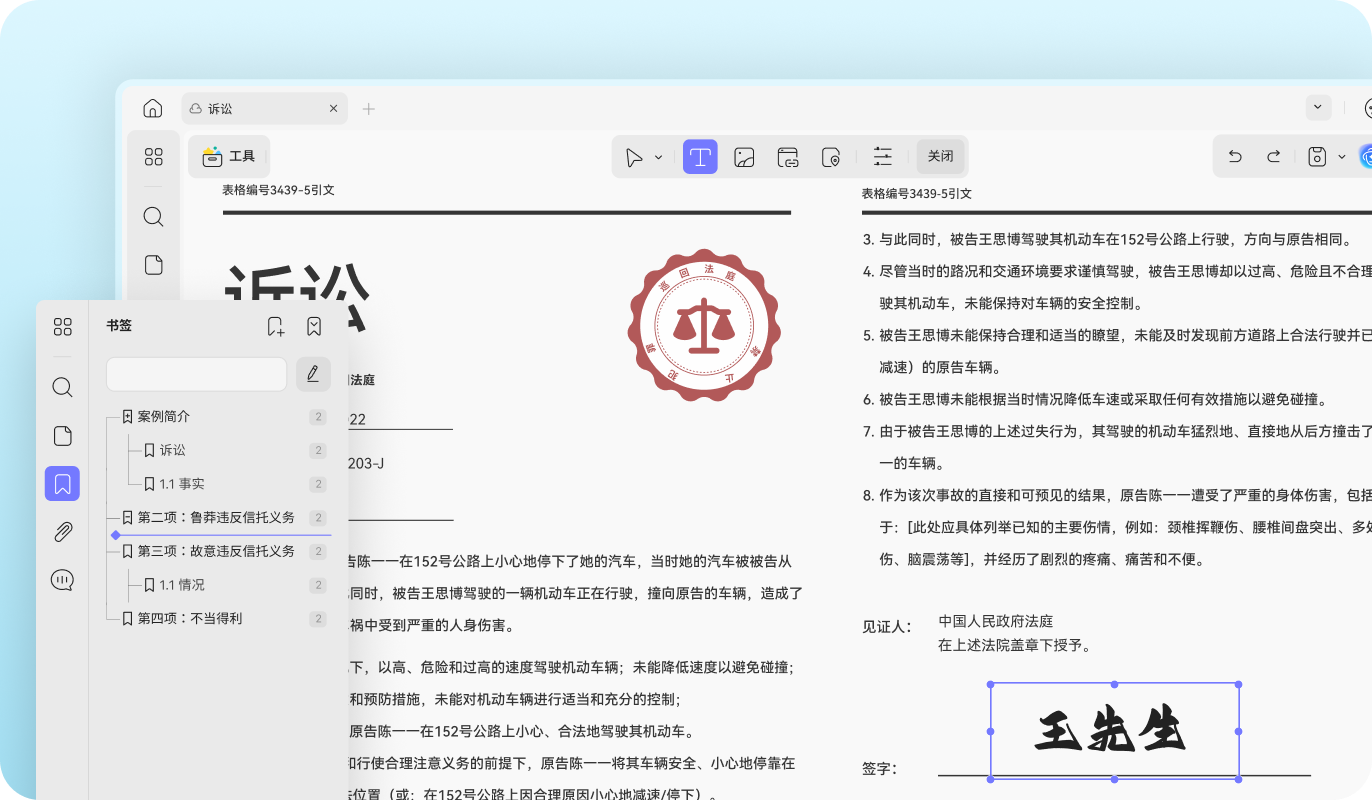Image resolution: width=1372 pixels, height=800 pixels.
Task: Click the 表格编号3439-5引文 header on left page
Action: 278,190
